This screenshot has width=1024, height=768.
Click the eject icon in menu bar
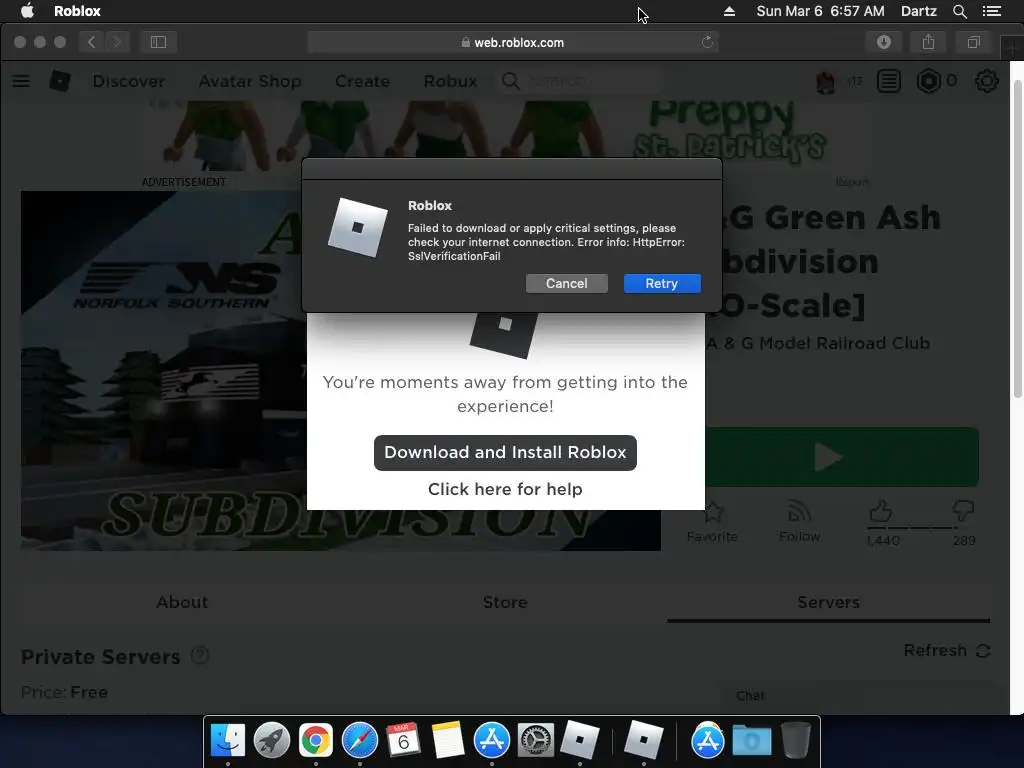(x=729, y=11)
